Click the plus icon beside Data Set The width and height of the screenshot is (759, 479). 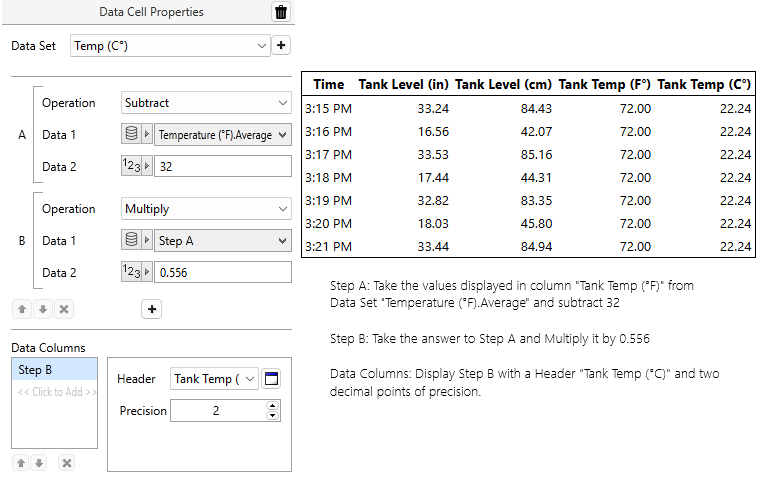[282, 46]
